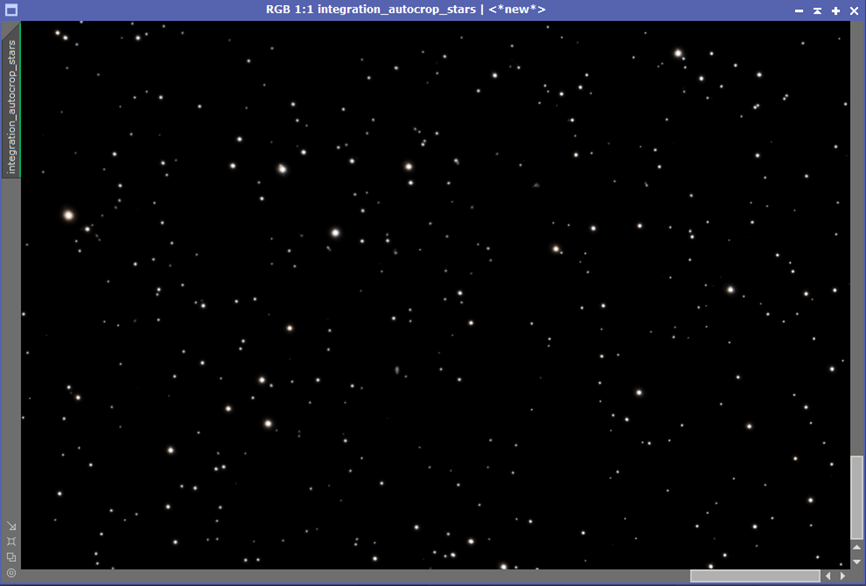Shade the image window using the roll-up button
This screenshot has height=586, width=866.
pyautogui.click(x=817, y=10)
